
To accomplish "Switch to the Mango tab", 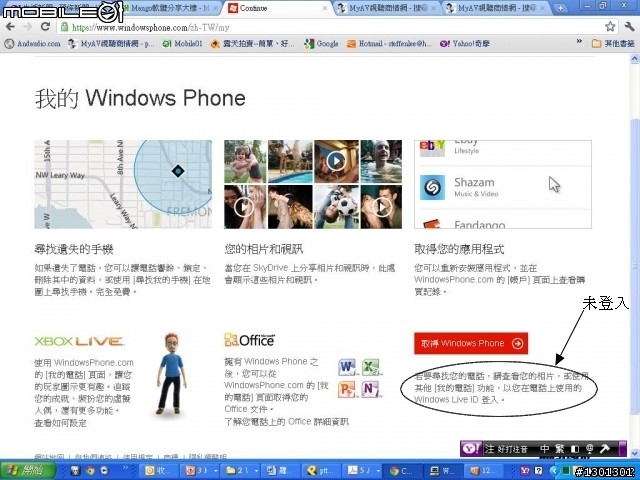I will tap(171, 8).
